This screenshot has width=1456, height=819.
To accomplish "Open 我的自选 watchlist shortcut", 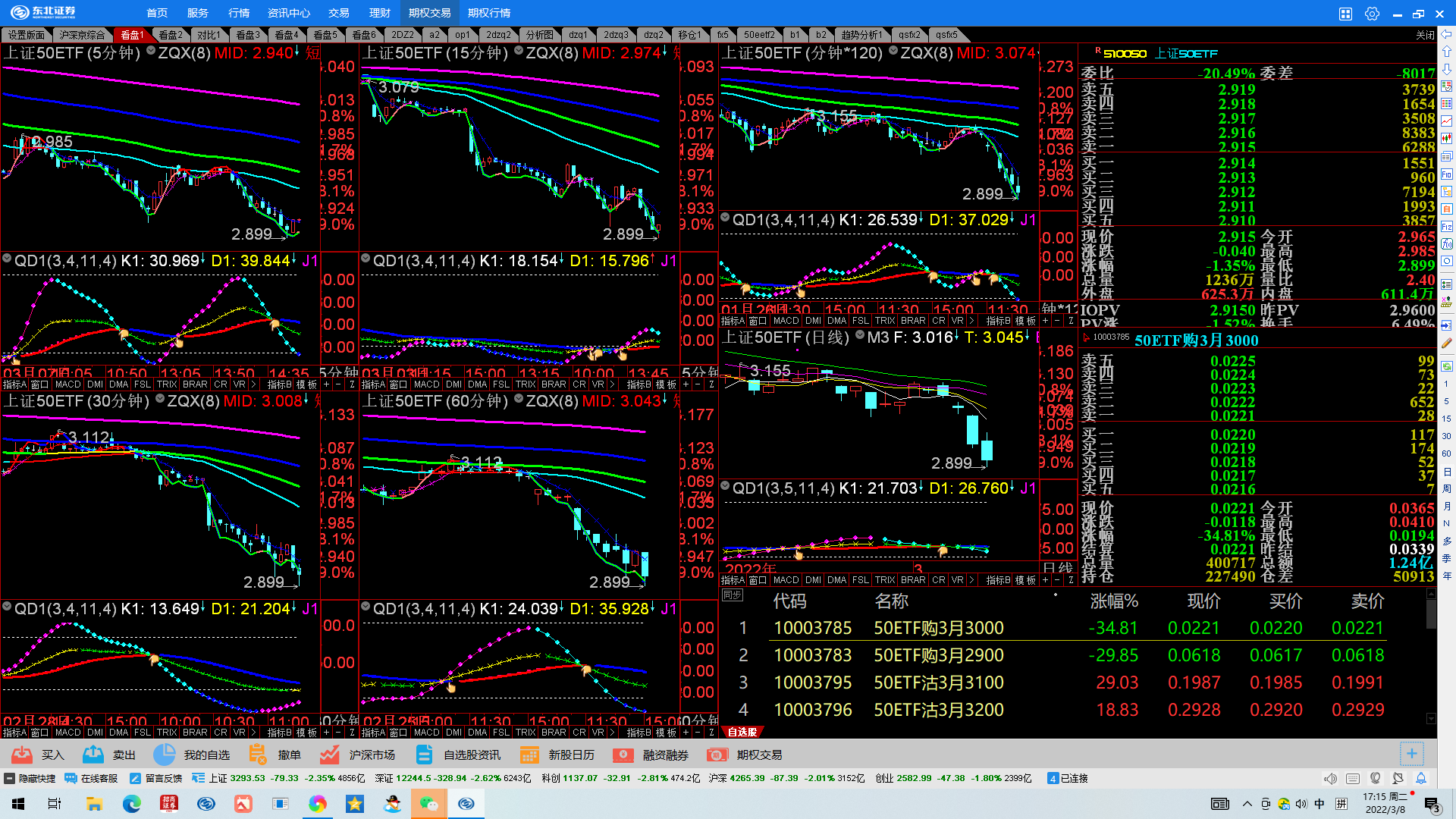I will point(165,755).
